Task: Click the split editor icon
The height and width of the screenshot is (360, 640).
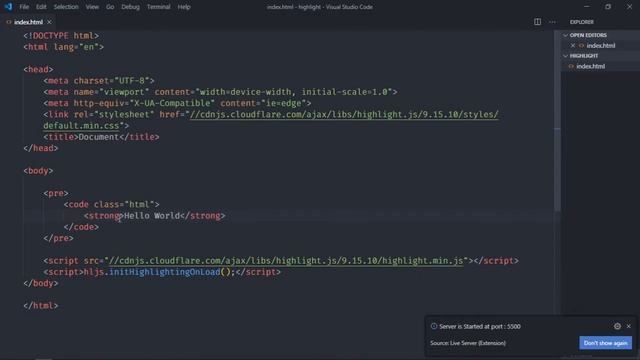Action: click(537, 22)
